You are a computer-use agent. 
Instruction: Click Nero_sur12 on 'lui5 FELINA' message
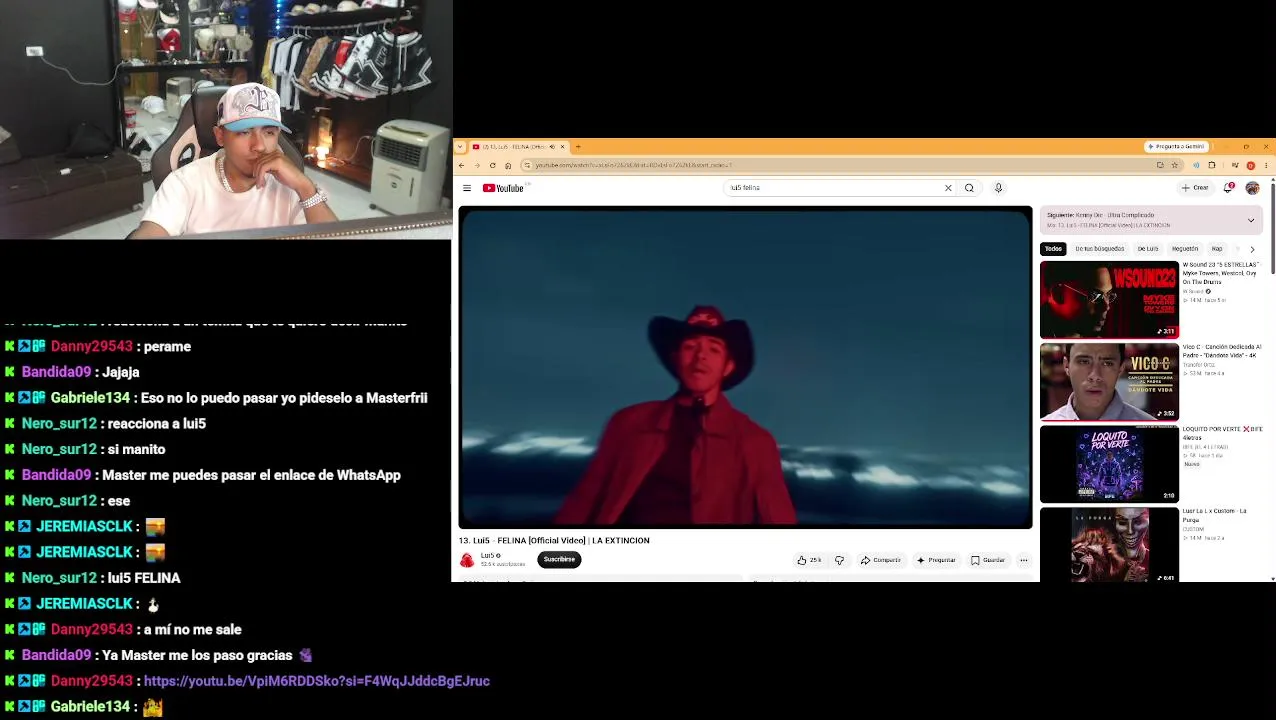(x=59, y=578)
